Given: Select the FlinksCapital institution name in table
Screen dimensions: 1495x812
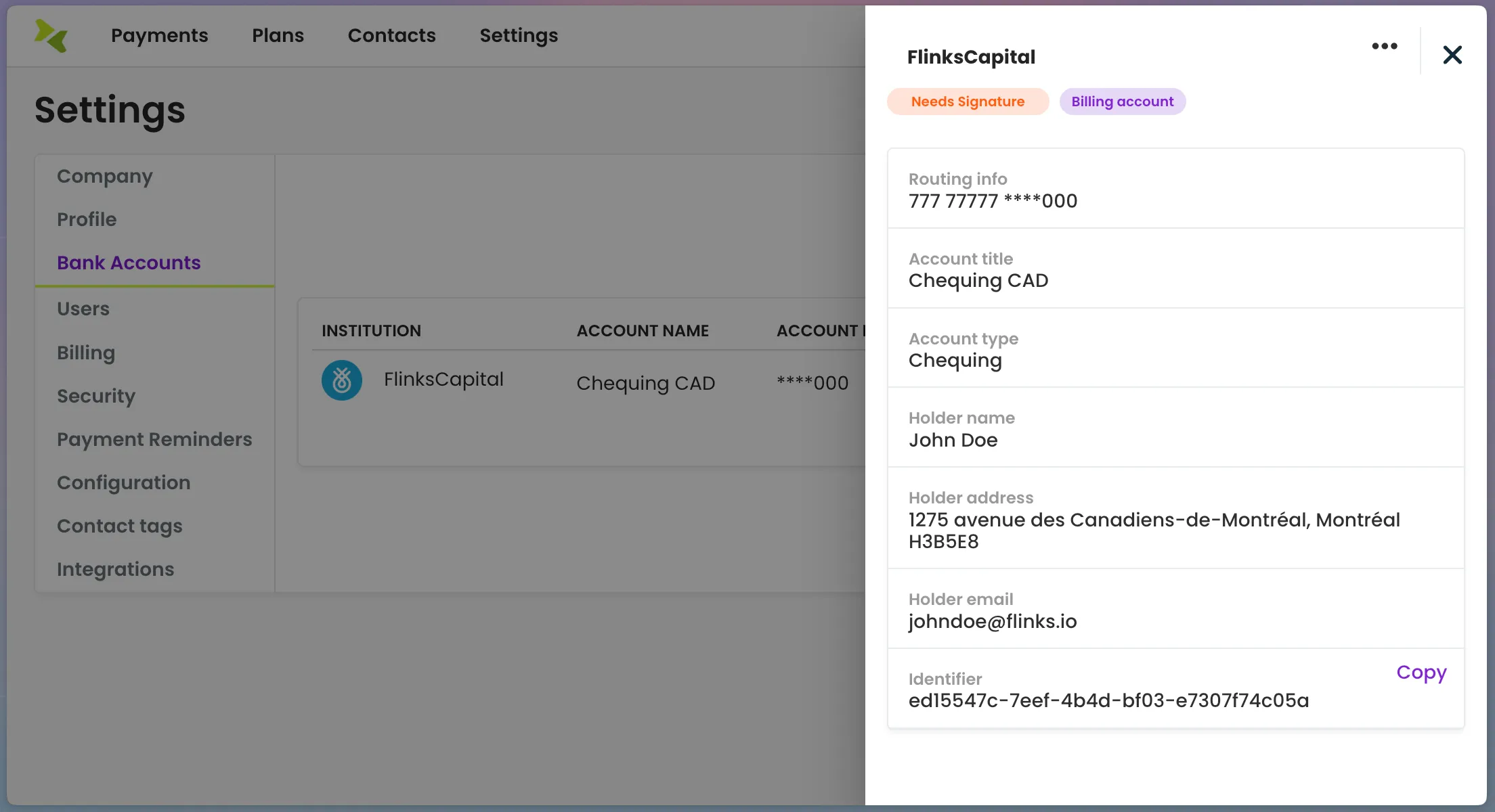Looking at the screenshot, I should pyautogui.click(x=443, y=379).
